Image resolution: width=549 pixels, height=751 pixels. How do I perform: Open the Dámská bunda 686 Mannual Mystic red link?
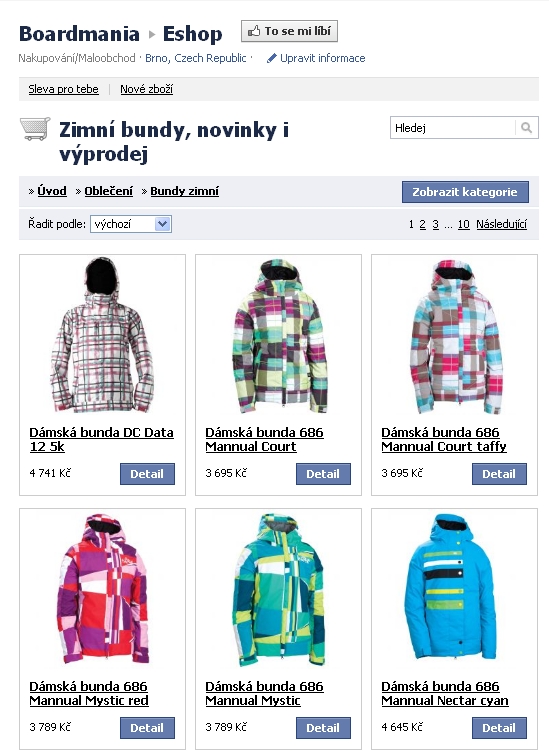[x=89, y=694]
